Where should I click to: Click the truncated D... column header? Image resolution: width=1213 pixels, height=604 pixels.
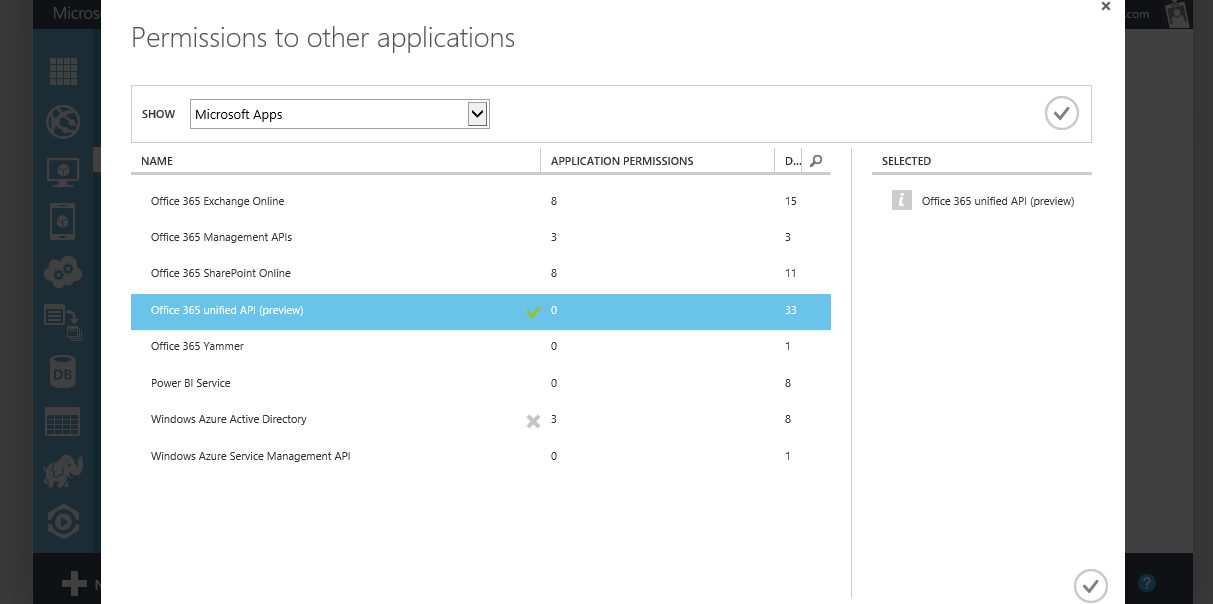pos(792,161)
